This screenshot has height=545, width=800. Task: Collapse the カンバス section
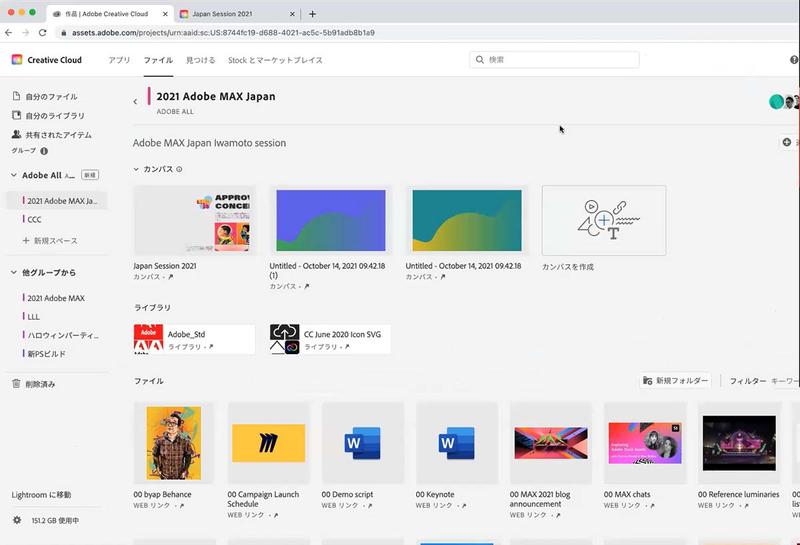tap(136, 169)
